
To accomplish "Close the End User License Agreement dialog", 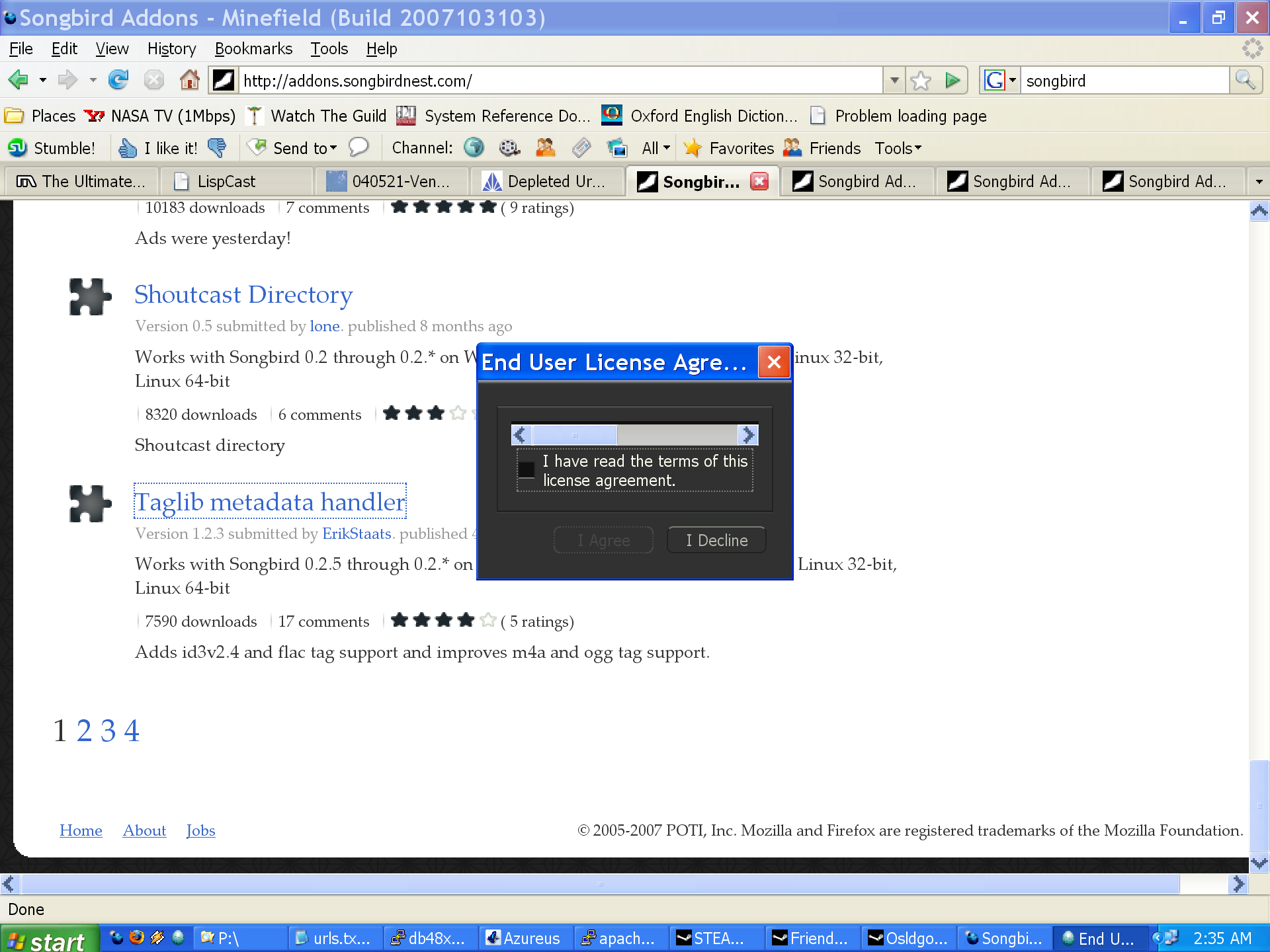I will (x=774, y=362).
